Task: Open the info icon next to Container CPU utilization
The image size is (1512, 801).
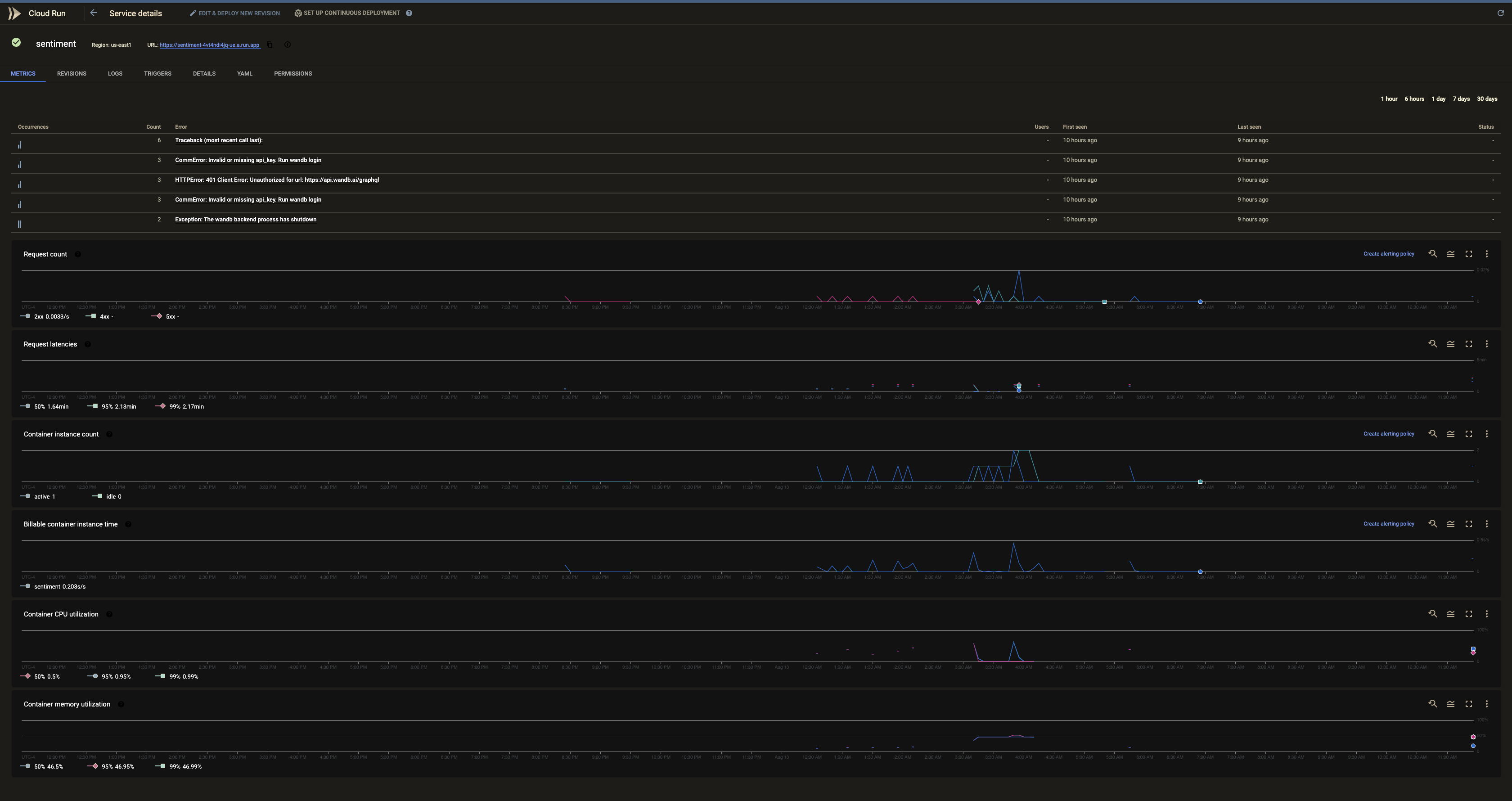Action: 109,614
